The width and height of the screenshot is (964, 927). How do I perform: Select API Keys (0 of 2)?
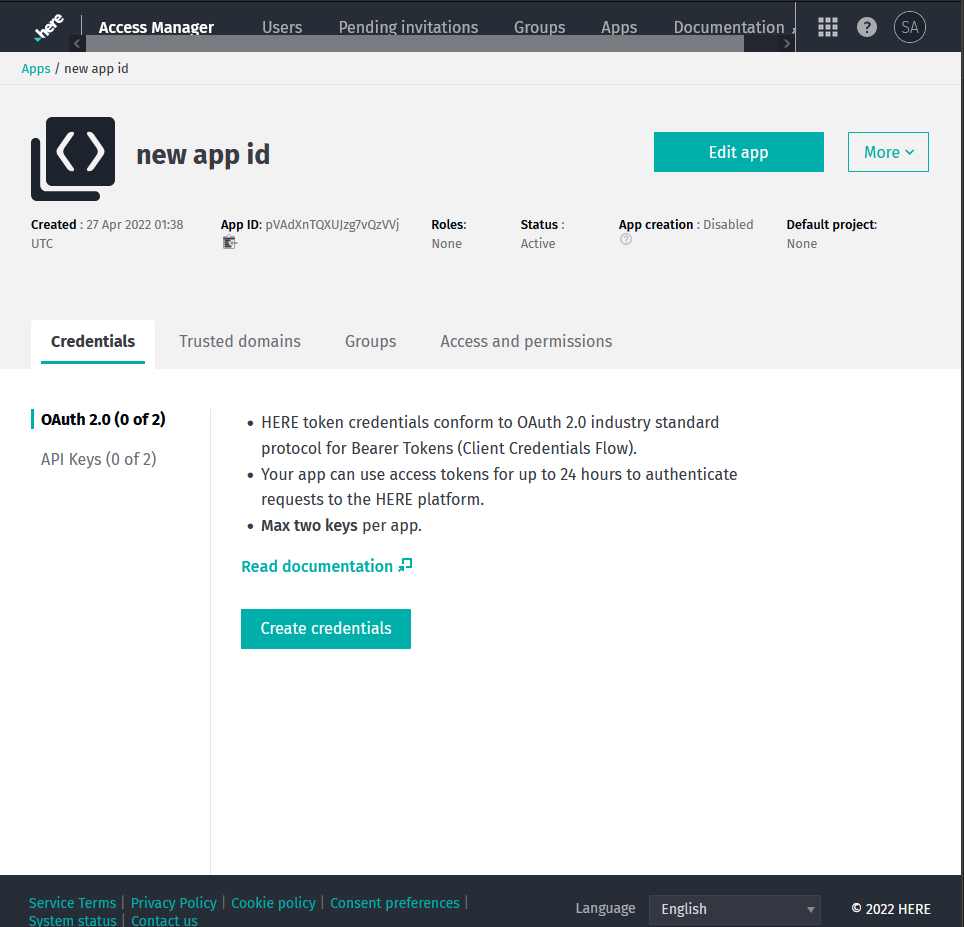(99, 459)
